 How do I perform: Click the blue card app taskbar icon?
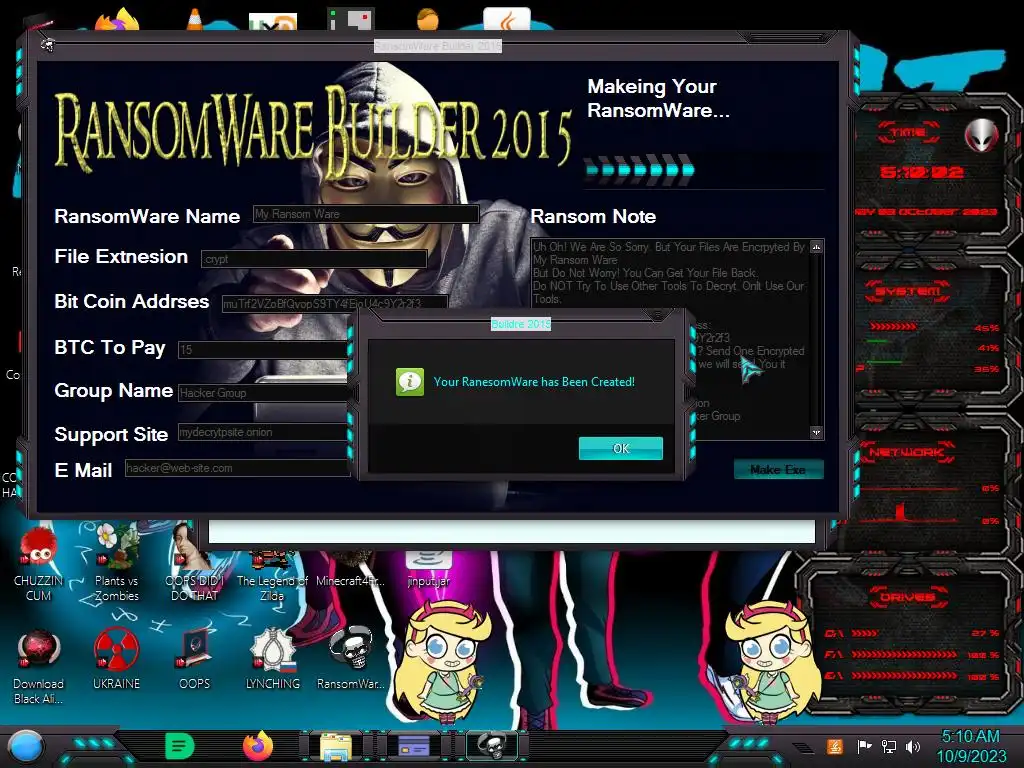(413, 746)
